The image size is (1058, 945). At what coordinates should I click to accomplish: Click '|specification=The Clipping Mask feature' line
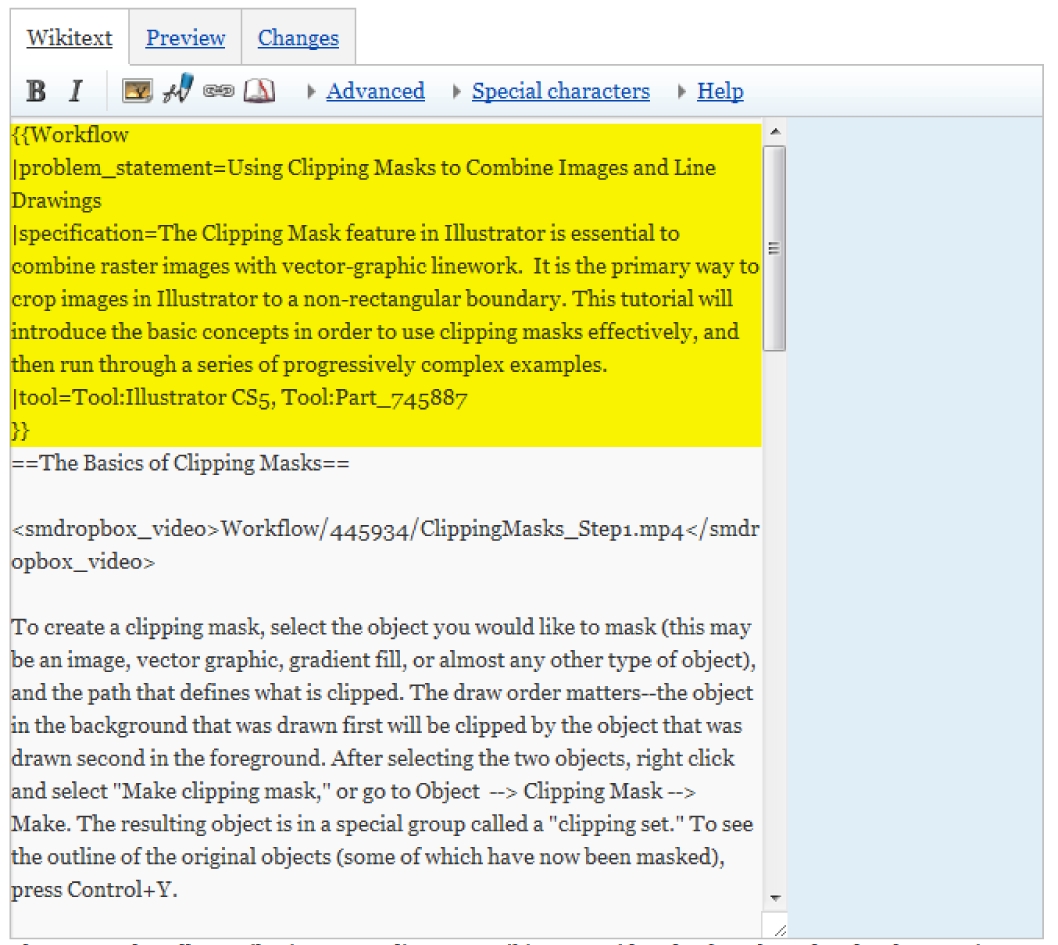345,233
